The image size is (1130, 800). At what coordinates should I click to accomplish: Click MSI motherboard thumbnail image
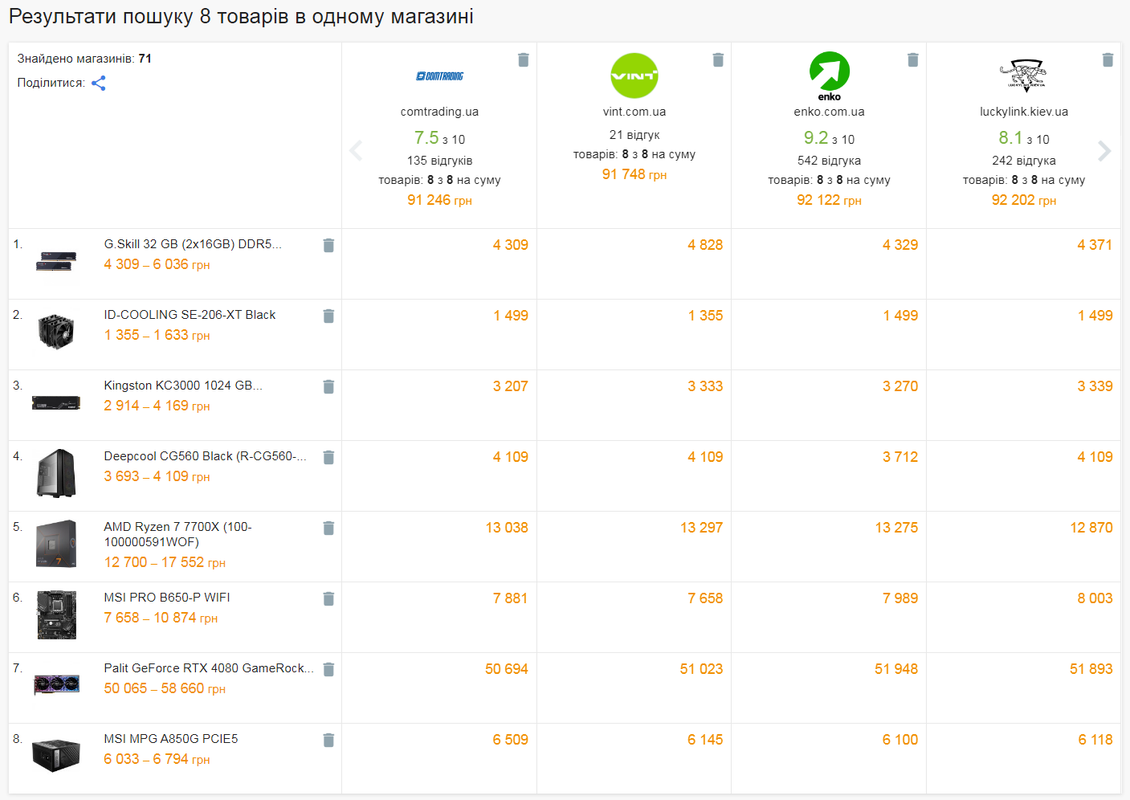(x=56, y=615)
